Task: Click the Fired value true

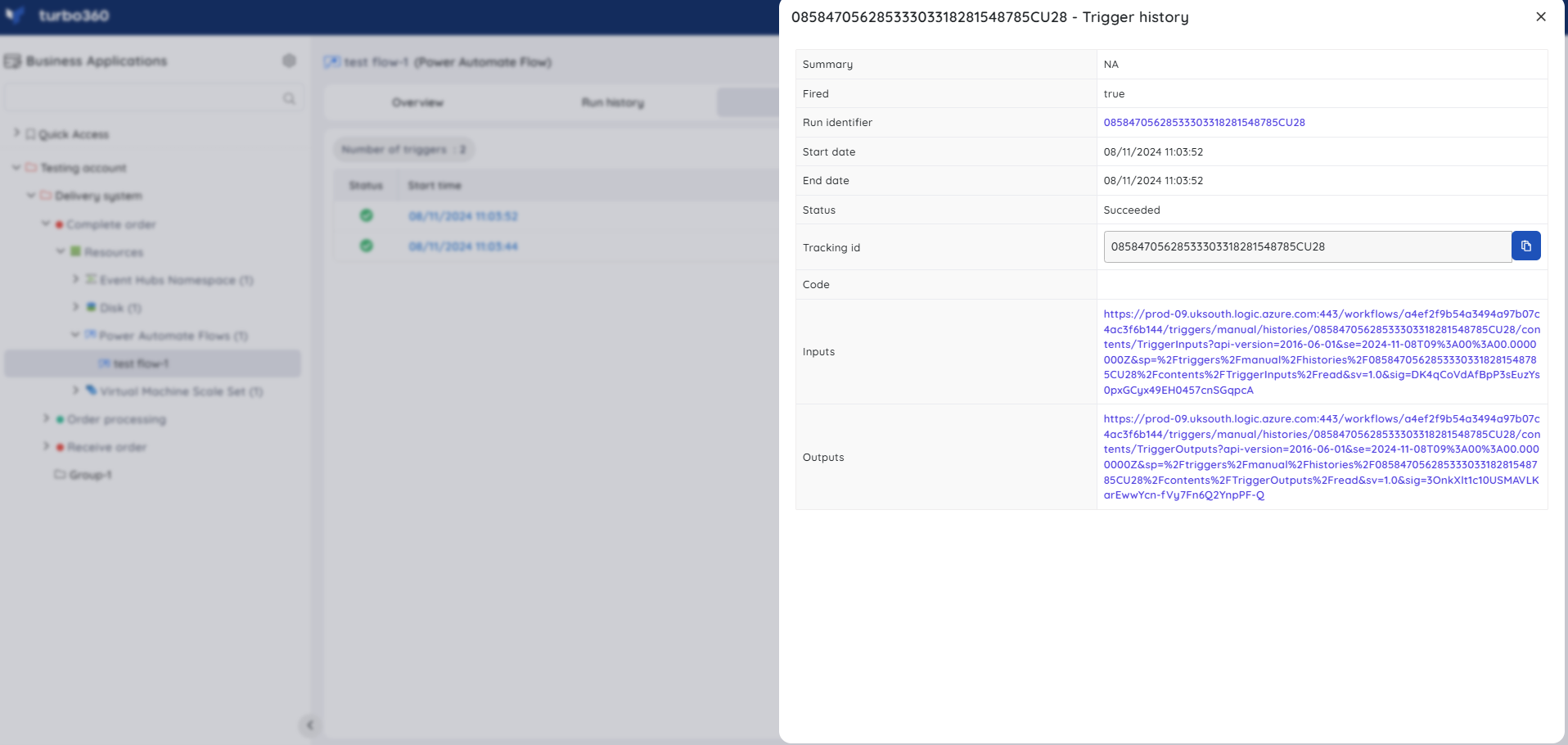Action: [x=1114, y=94]
